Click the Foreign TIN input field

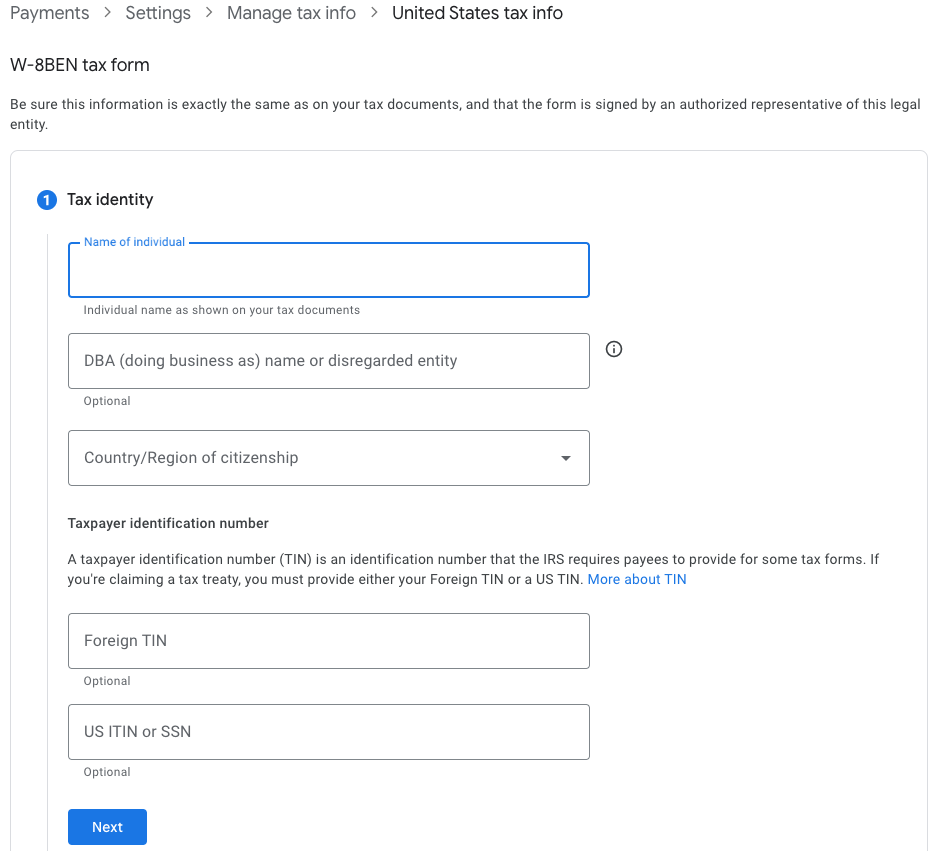(329, 641)
